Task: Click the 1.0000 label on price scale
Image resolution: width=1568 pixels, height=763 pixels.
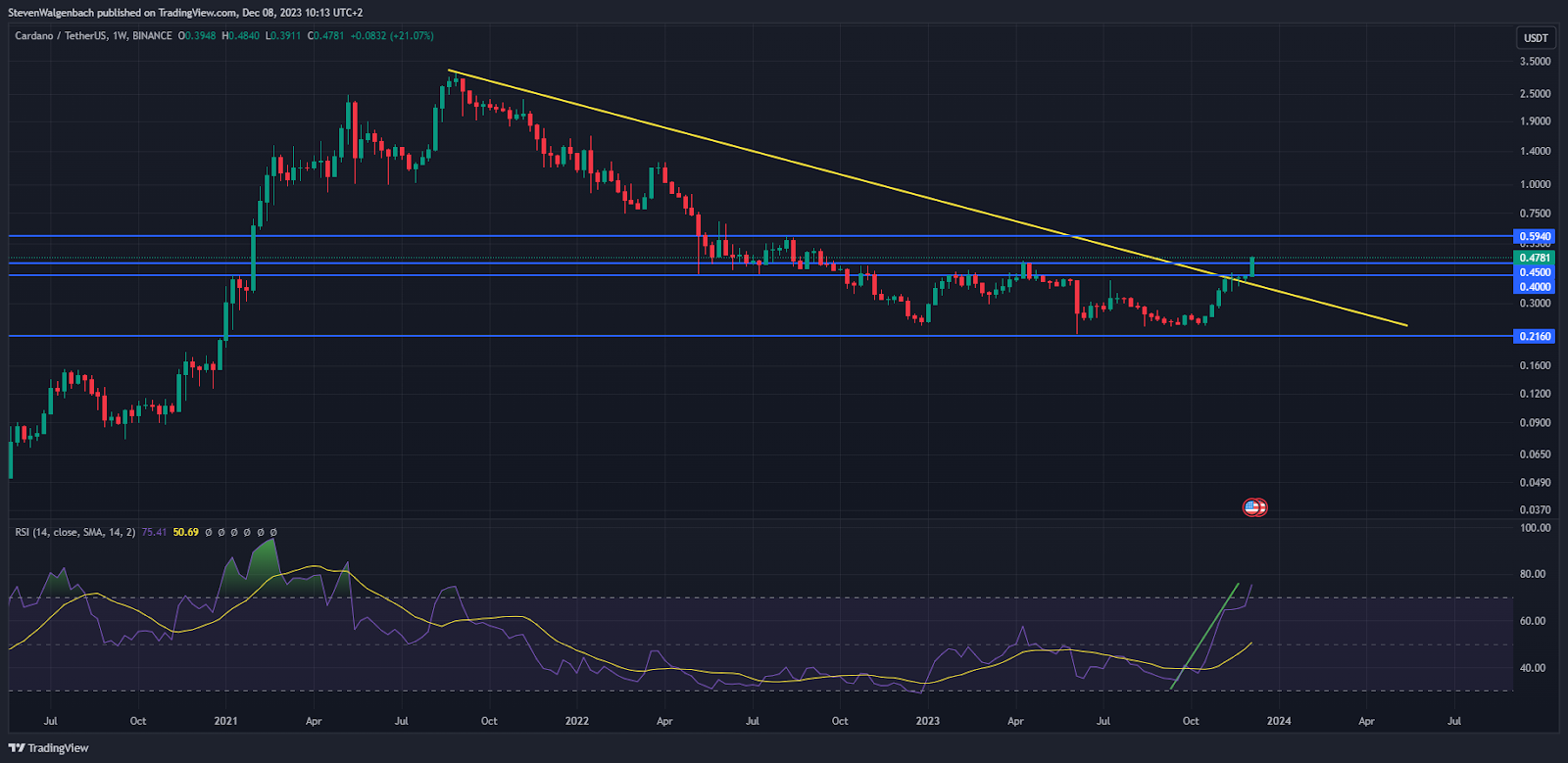Action: 1535,184
